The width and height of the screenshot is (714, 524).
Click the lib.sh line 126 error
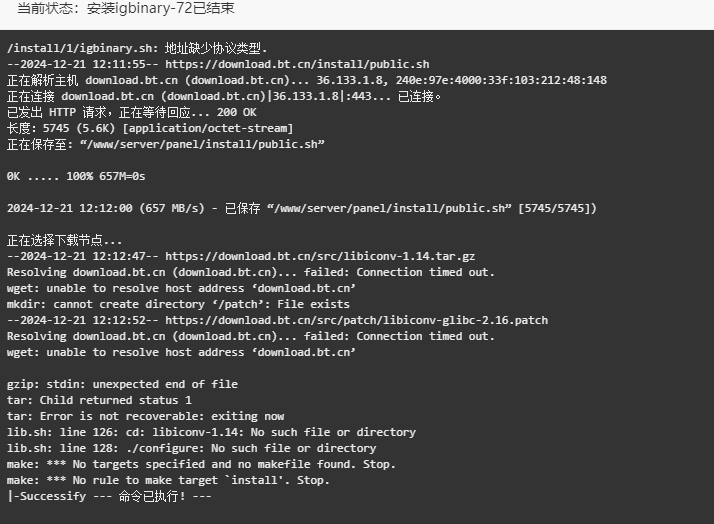click(211, 432)
